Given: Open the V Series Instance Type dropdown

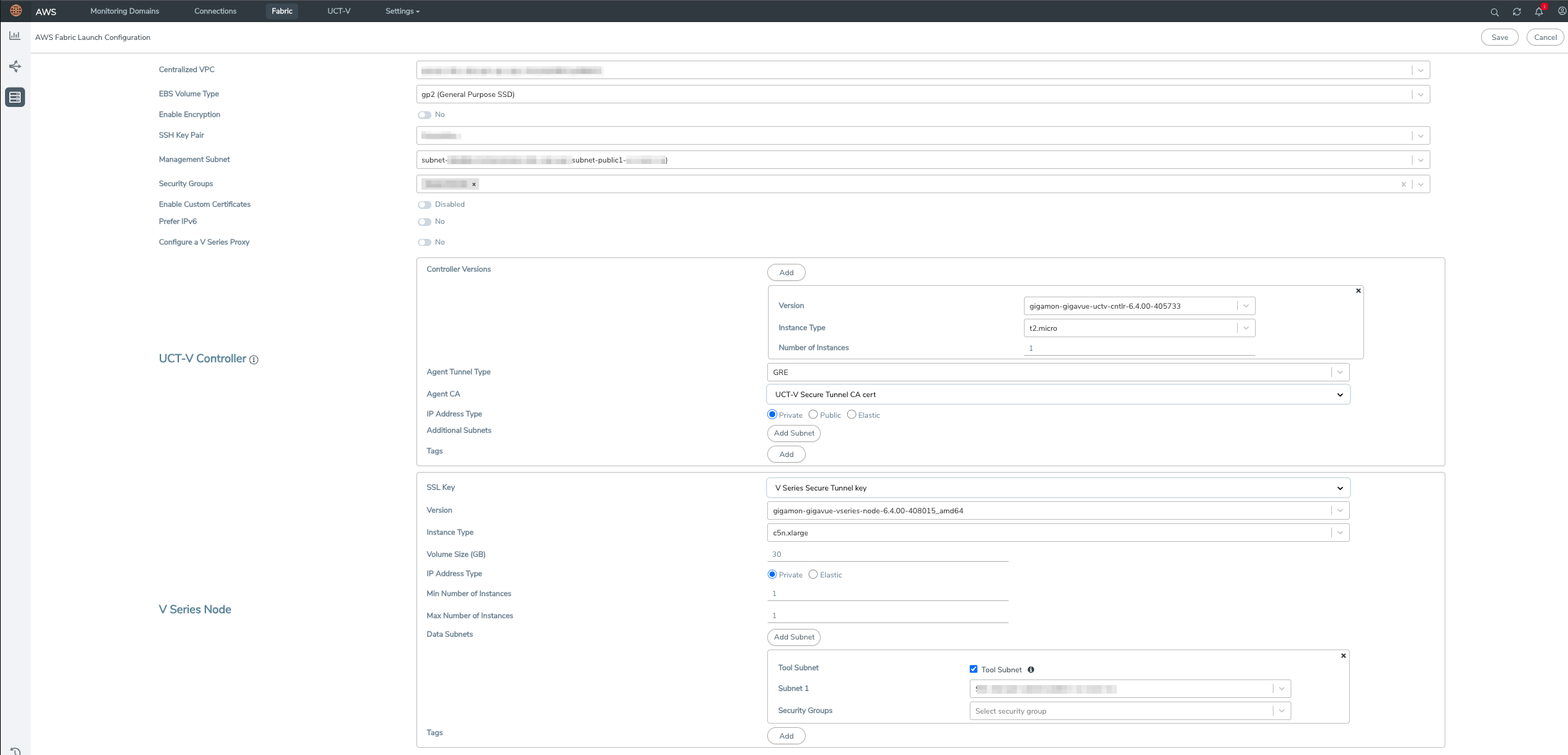Looking at the screenshot, I should (x=1058, y=533).
